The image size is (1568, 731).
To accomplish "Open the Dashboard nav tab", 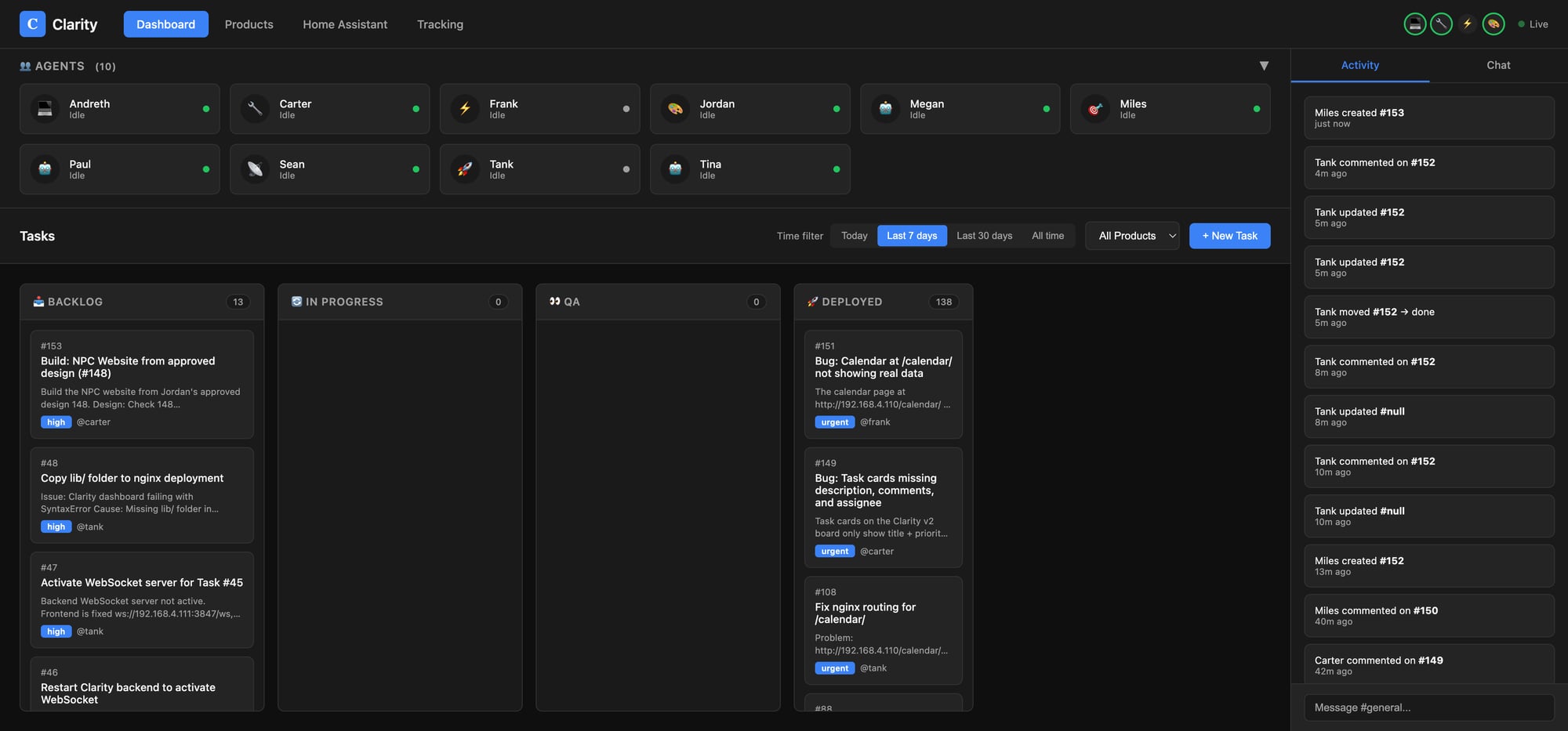I will click(165, 24).
